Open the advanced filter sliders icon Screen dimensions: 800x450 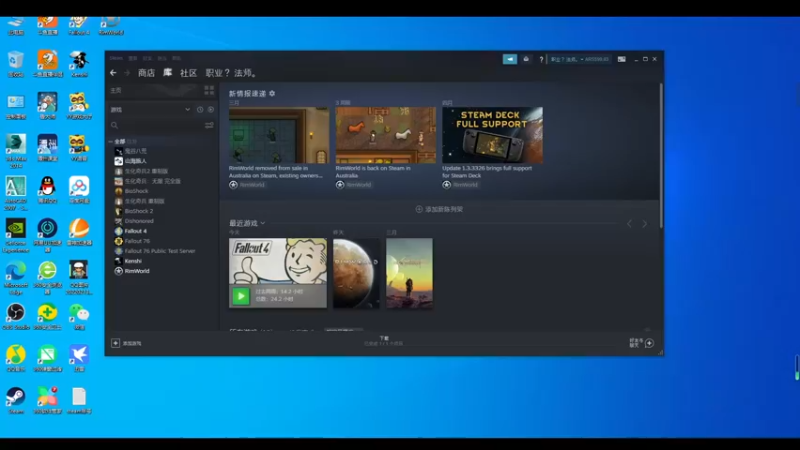click(x=209, y=125)
